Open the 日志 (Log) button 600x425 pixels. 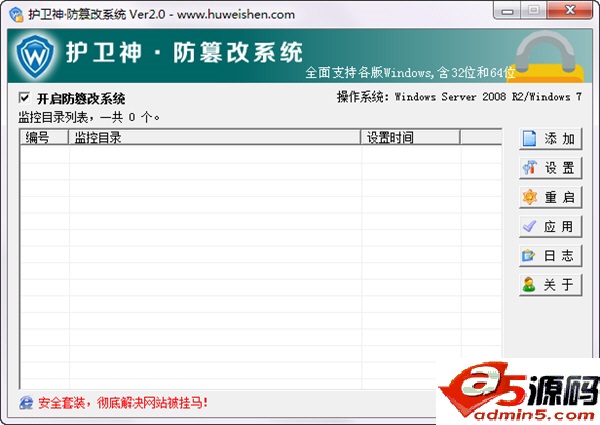(550, 256)
